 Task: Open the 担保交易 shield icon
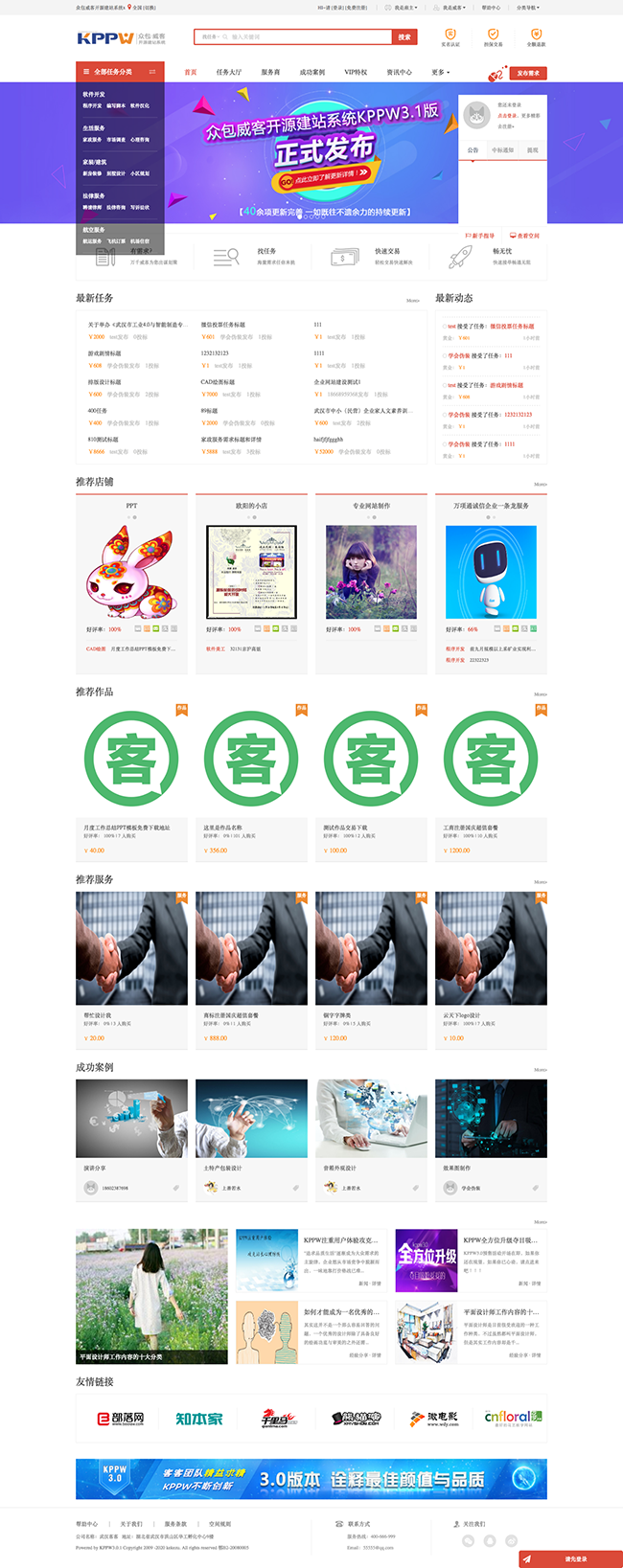click(494, 34)
